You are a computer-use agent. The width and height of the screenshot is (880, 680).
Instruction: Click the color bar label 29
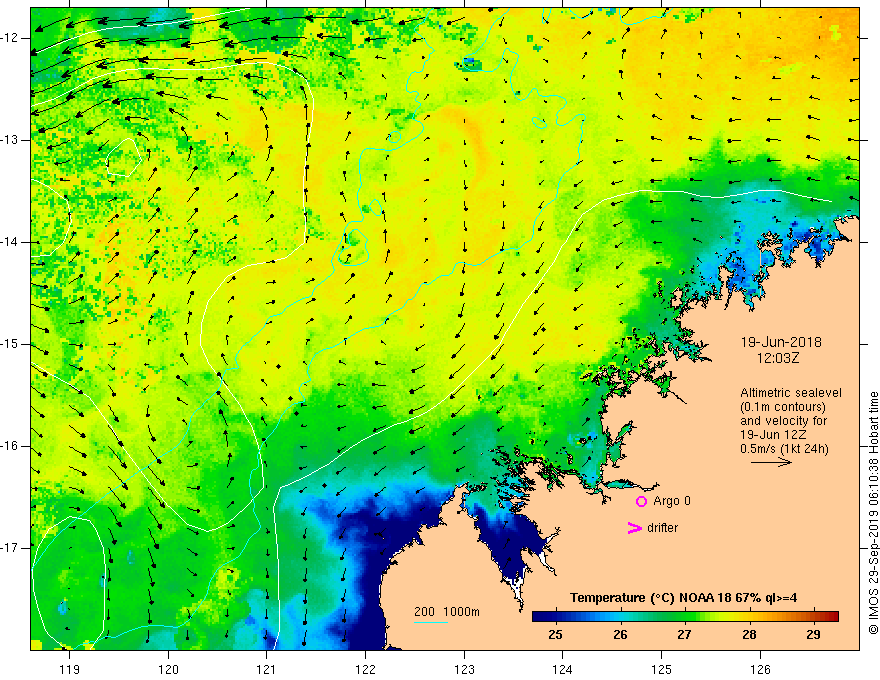813,635
